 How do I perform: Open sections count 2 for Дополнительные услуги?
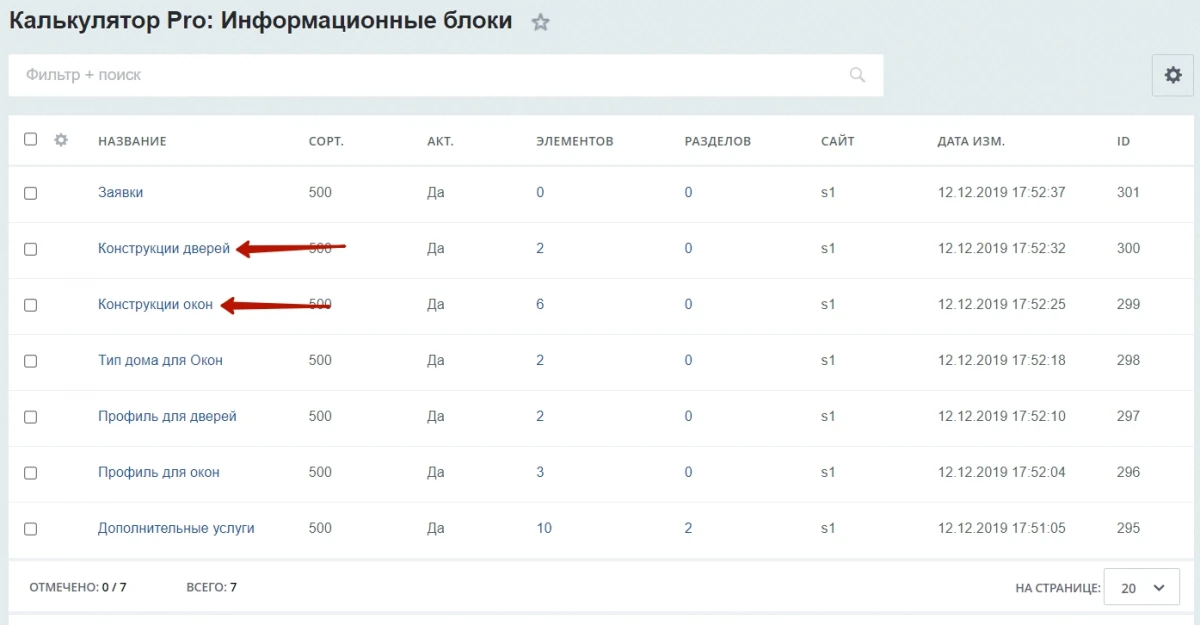click(x=688, y=528)
